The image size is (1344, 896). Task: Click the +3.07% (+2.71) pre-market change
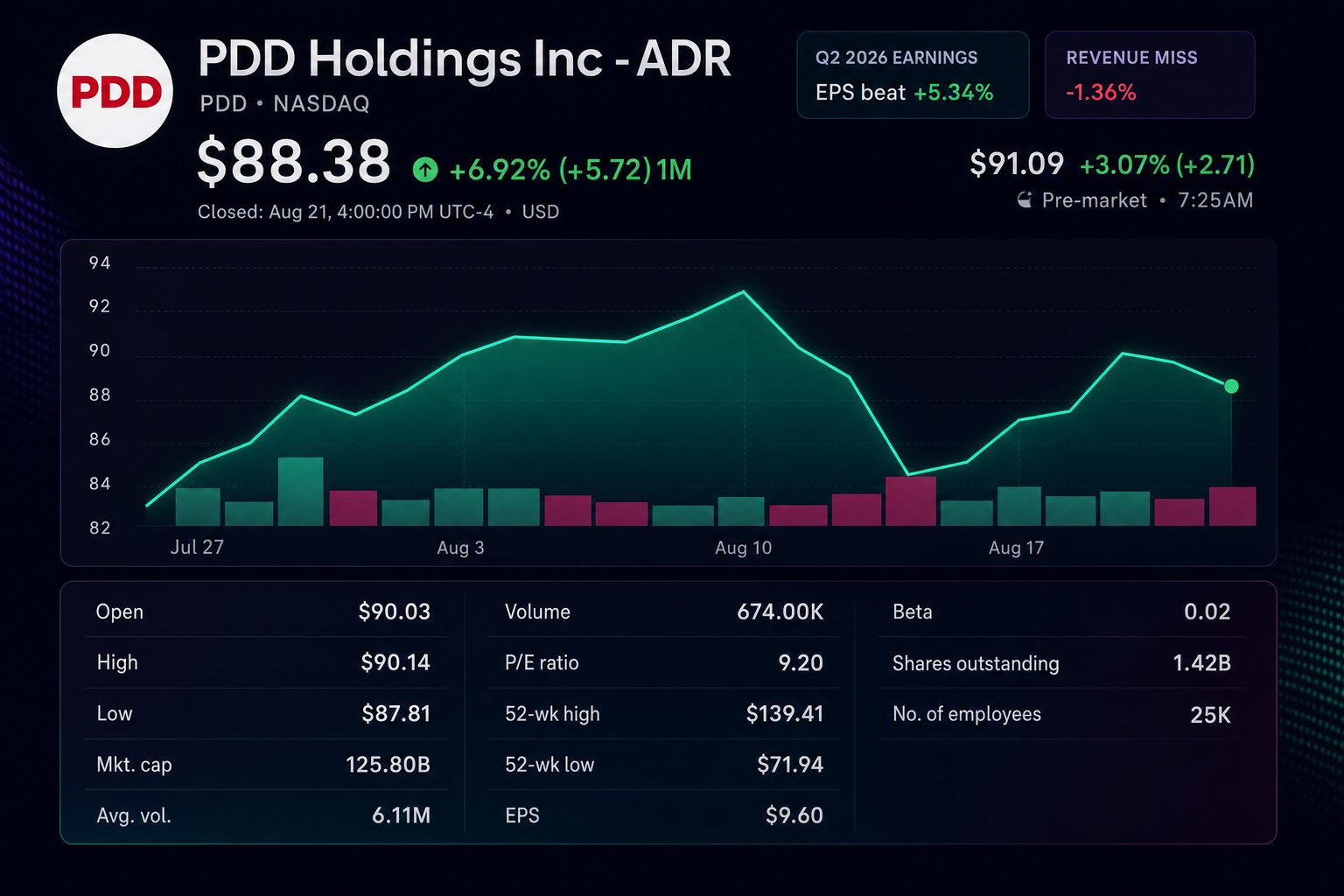(1167, 164)
